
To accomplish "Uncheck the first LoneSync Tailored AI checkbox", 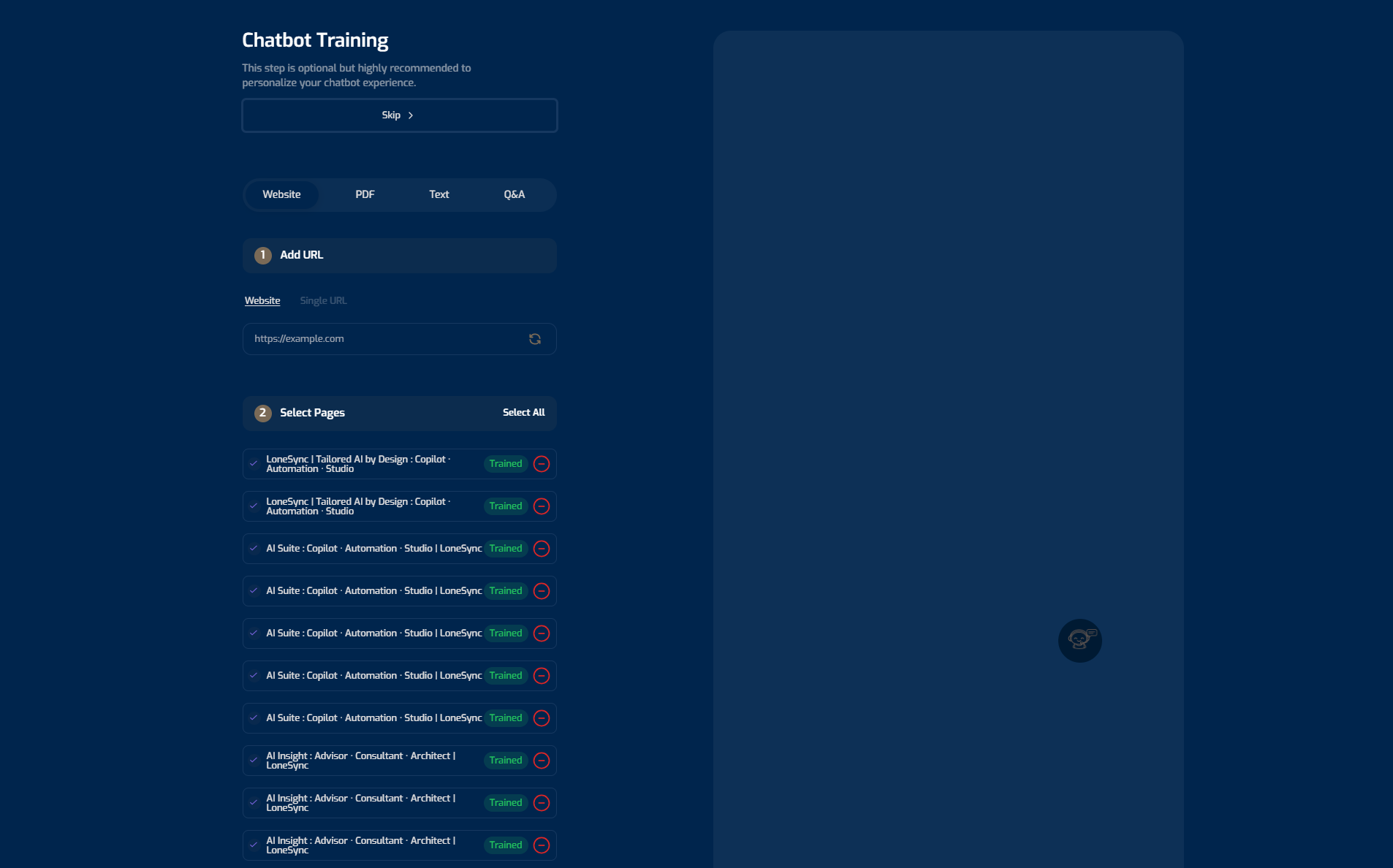I will (x=254, y=464).
